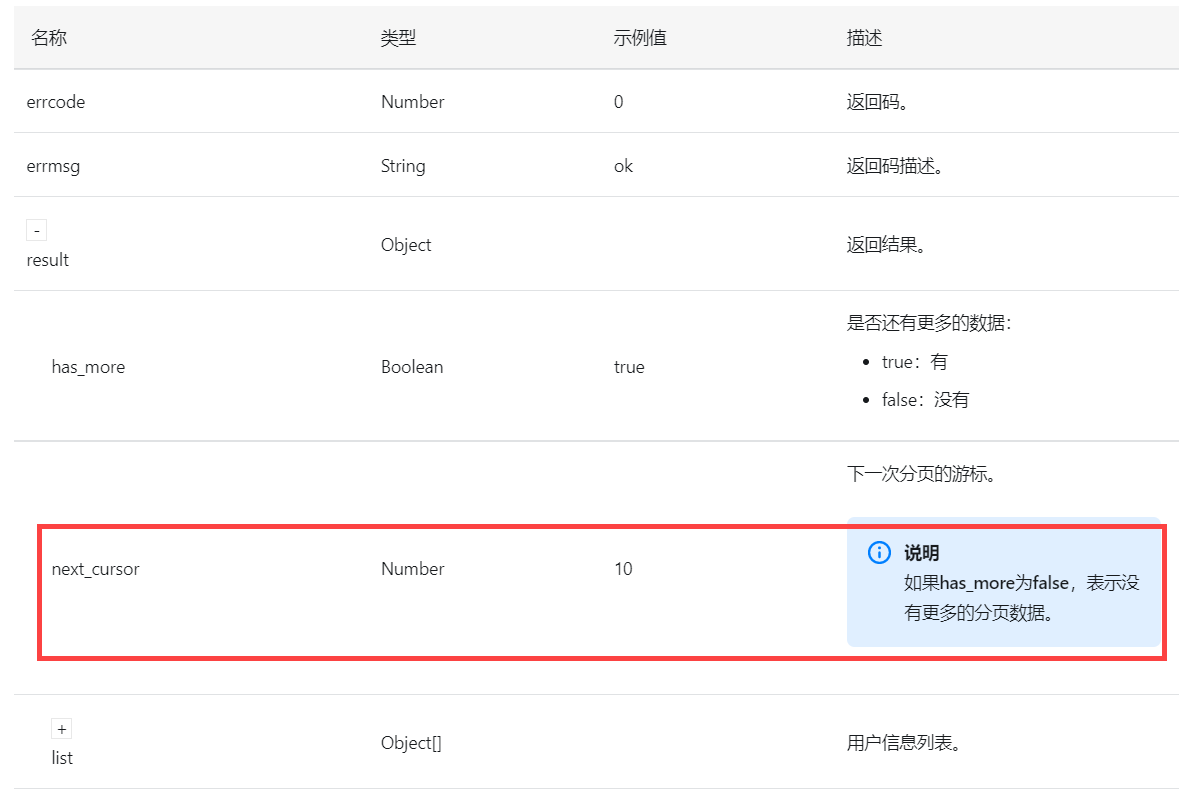Select Object[] type in list row
Viewport: 1182px width, 790px height.
[411, 743]
